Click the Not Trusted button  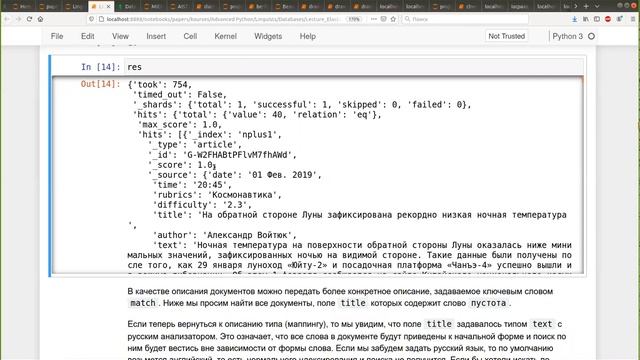point(507,36)
